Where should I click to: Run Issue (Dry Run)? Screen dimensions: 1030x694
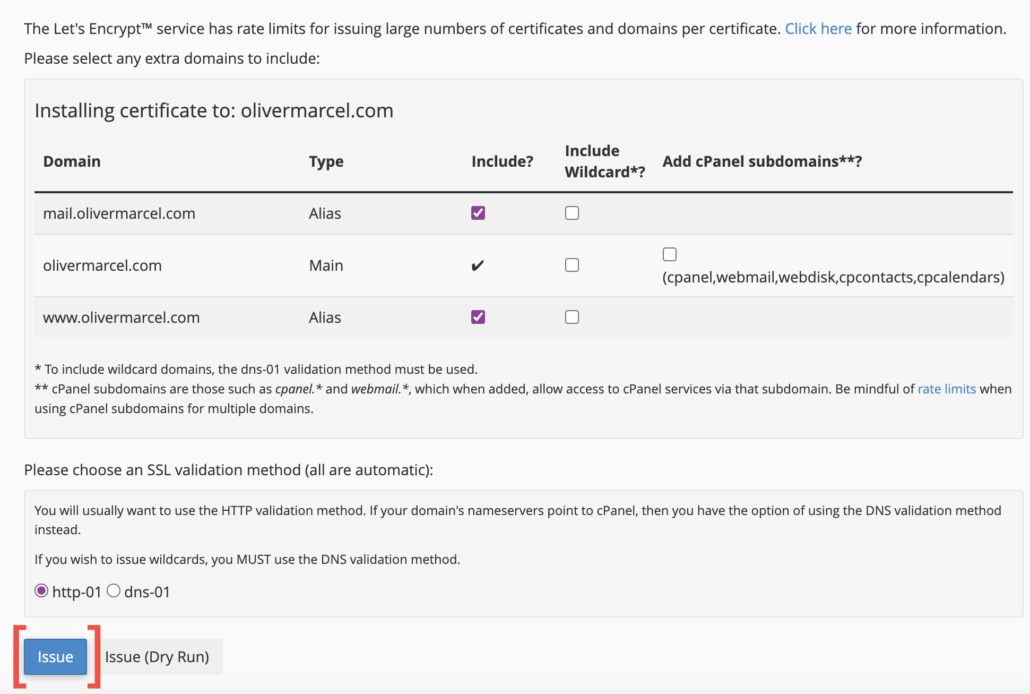(157, 657)
